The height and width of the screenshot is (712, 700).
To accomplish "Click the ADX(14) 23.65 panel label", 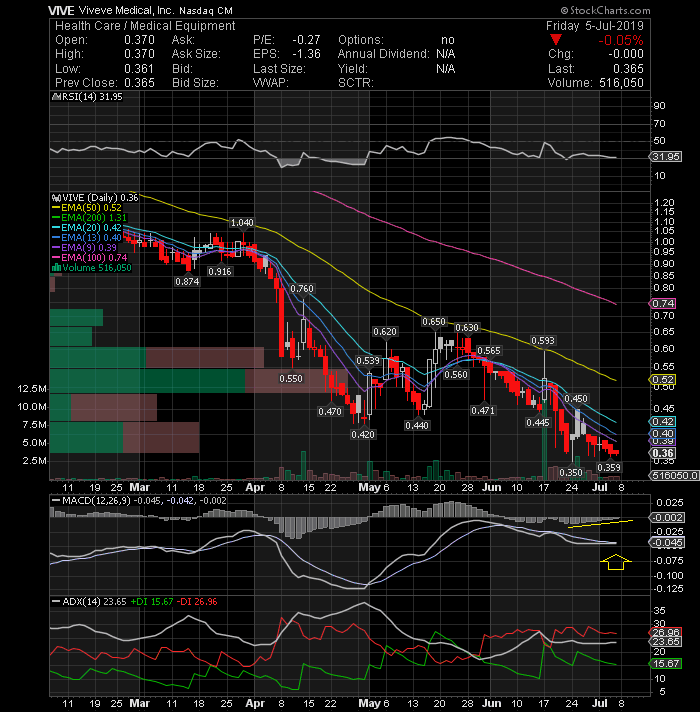I will click(x=94, y=602).
